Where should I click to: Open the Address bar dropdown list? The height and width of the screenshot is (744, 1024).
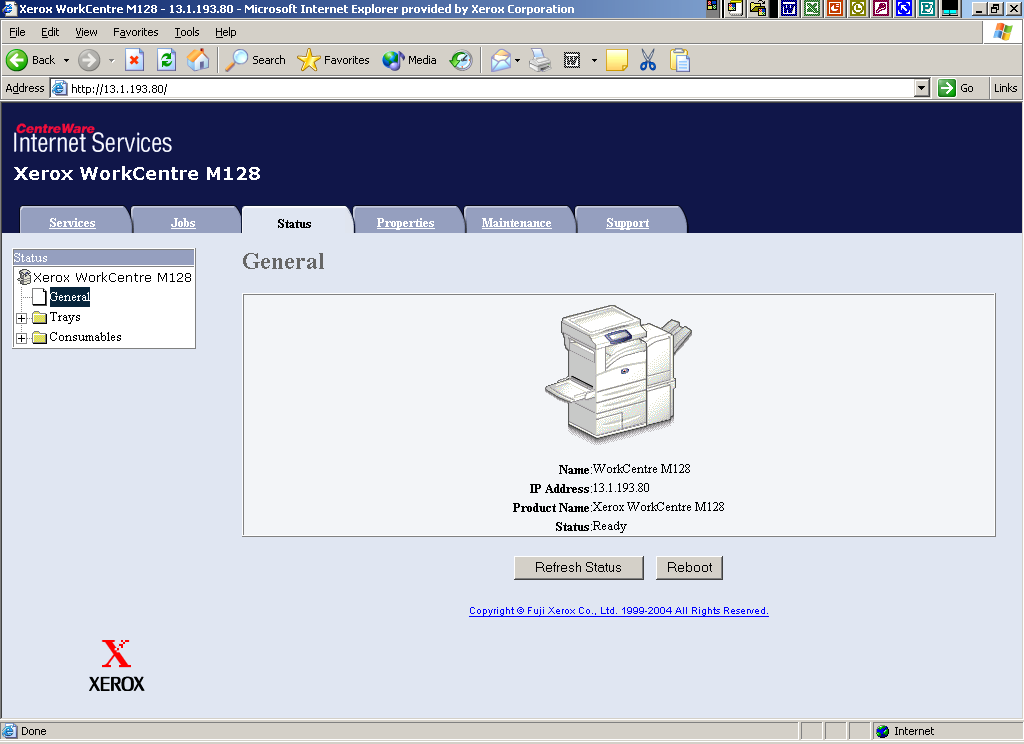921,88
